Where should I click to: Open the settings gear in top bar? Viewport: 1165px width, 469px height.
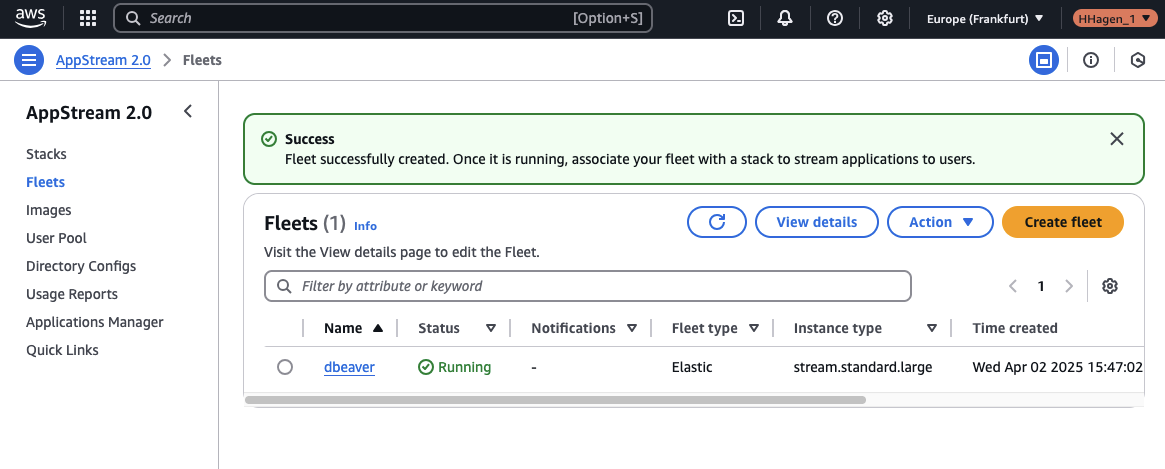click(884, 18)
